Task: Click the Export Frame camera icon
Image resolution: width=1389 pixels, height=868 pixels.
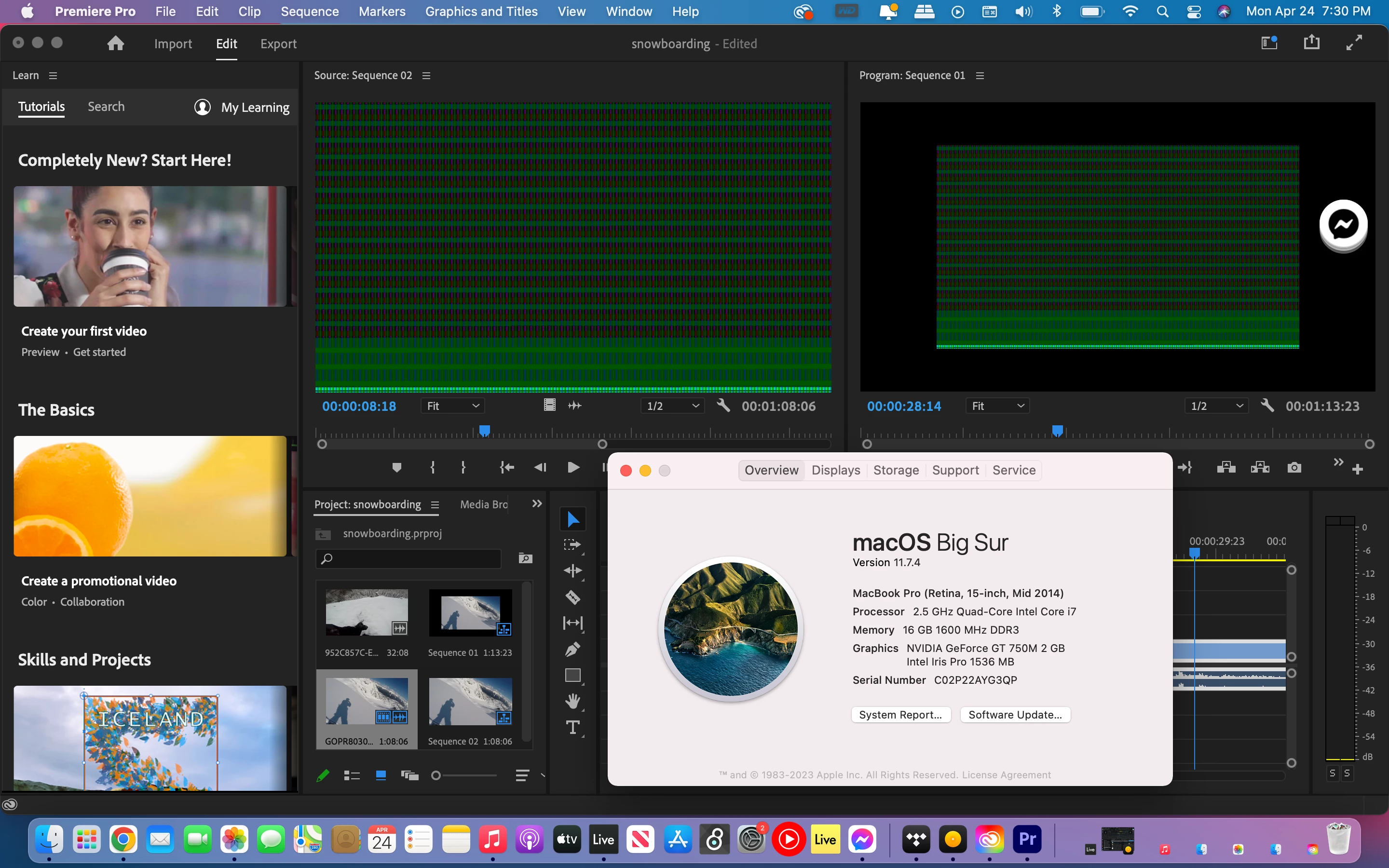Action: click(1294, 467)
